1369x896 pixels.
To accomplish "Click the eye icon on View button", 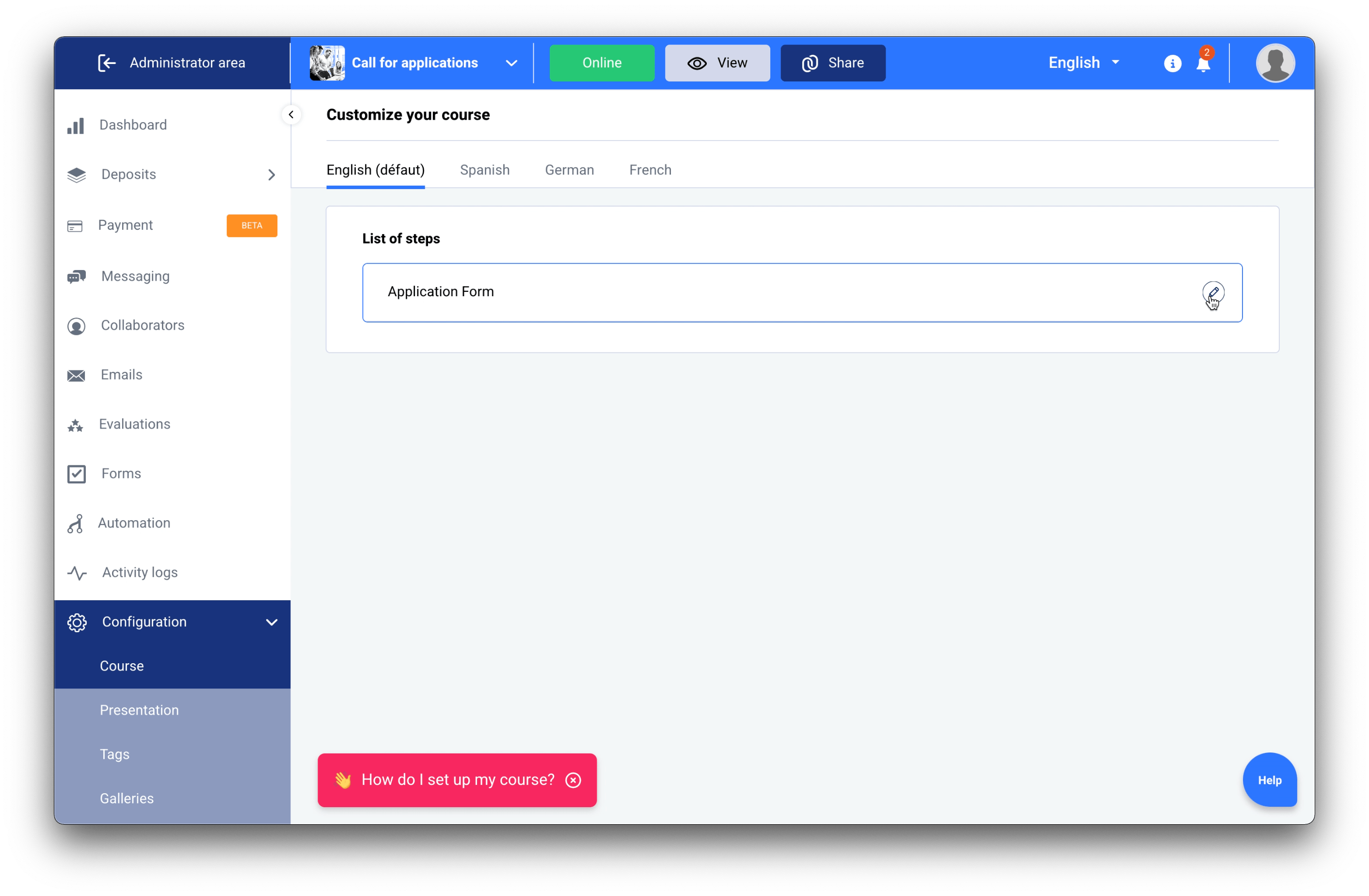I will 697,64.
